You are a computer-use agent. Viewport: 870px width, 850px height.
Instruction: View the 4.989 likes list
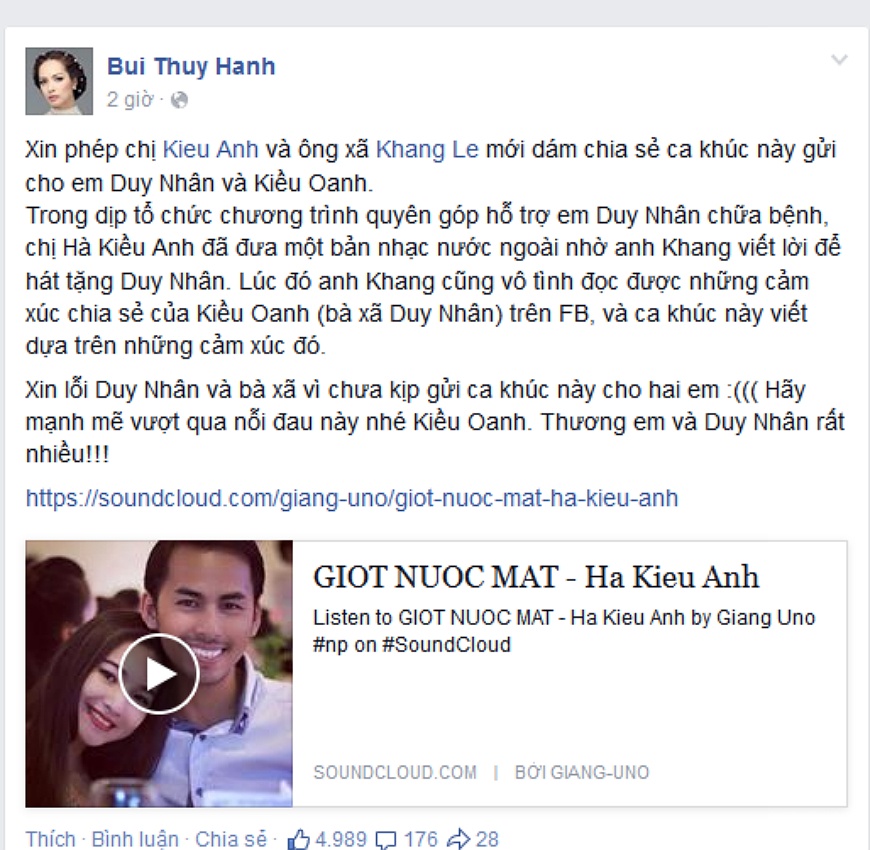pyautogui.click(x=341, y=839)
